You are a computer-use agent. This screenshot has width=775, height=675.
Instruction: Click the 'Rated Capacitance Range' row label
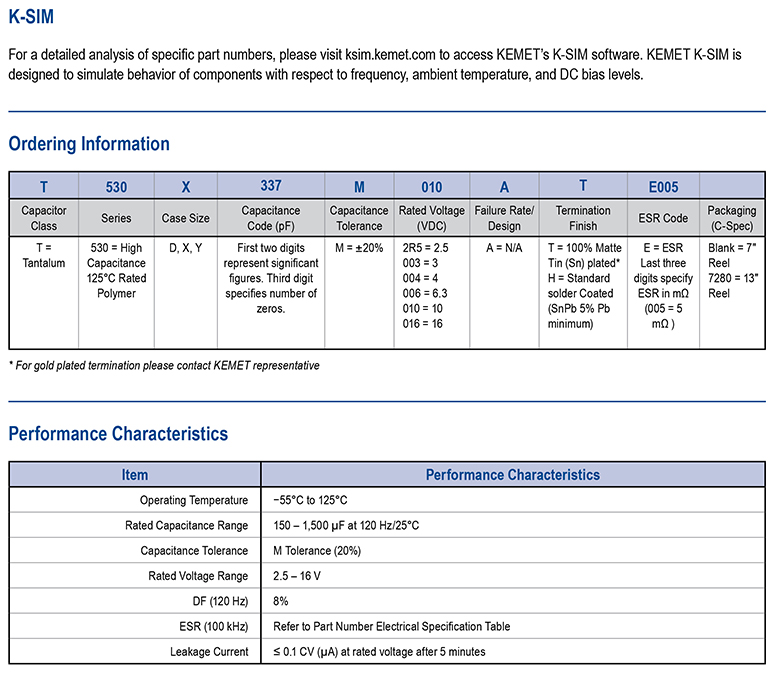point(186,525)
